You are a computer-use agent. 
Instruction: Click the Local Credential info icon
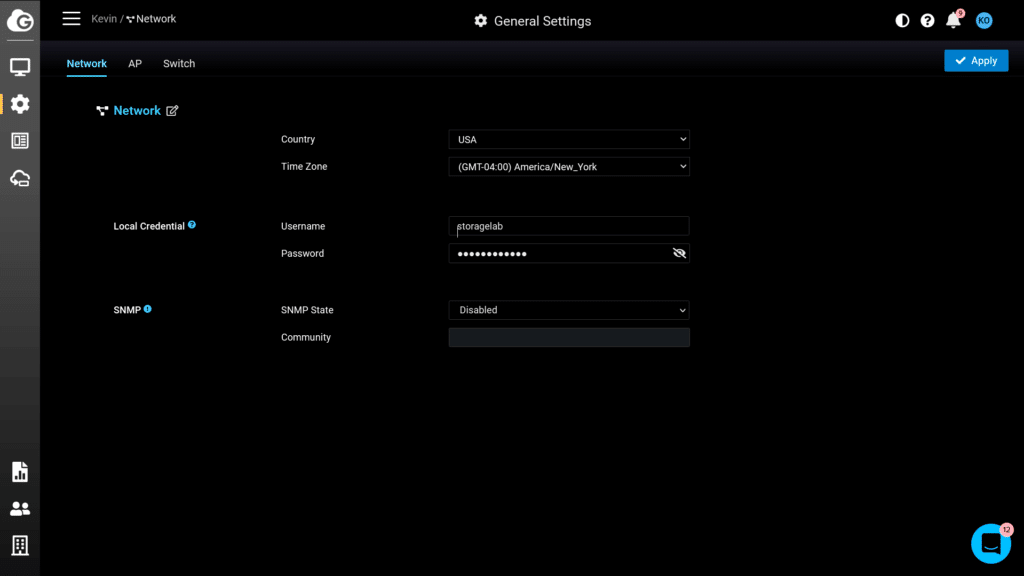click(192, 225)
